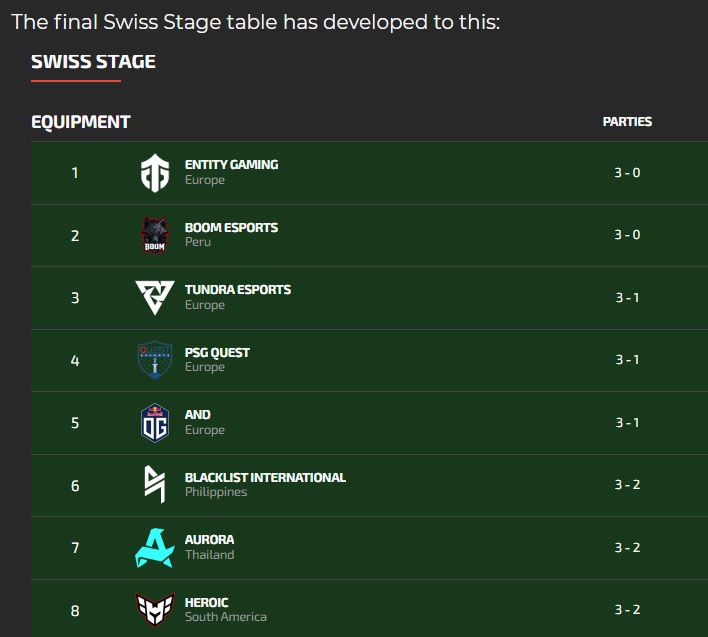Select the BLACKLIST INTERNATIONAL team name

point(265,477)
